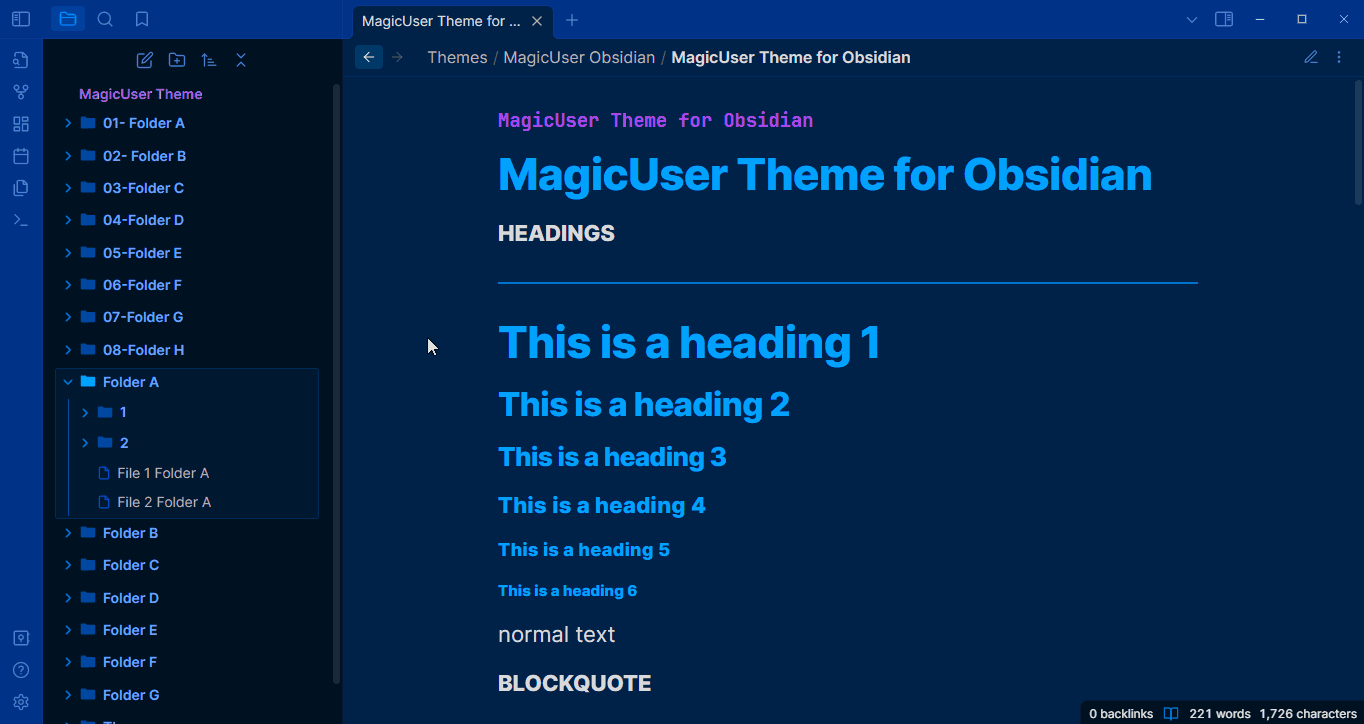Expand subfolder 2 chevron
The height and width of the screenshot is (724, 1364).
pyautogui.click(x=85, y=443)
